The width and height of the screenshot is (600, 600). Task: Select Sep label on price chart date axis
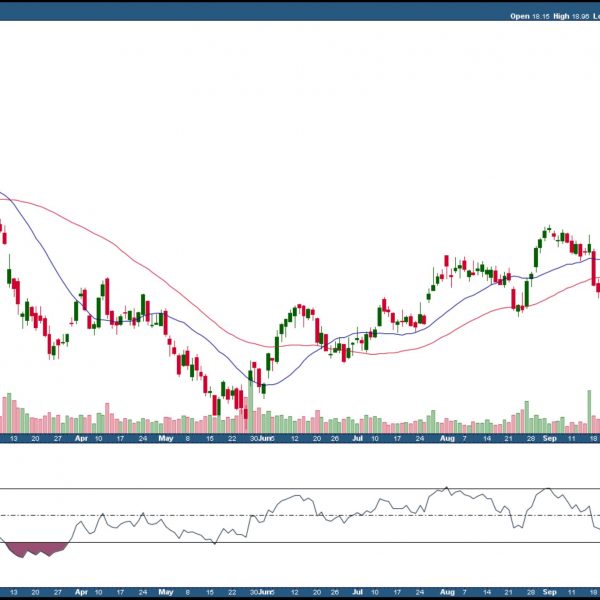point(549,439)
